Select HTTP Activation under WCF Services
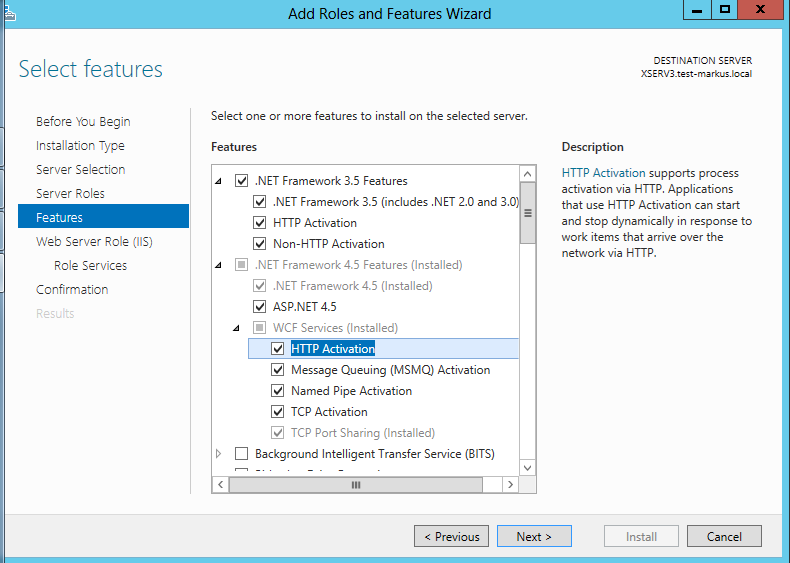 coord(332,349)
